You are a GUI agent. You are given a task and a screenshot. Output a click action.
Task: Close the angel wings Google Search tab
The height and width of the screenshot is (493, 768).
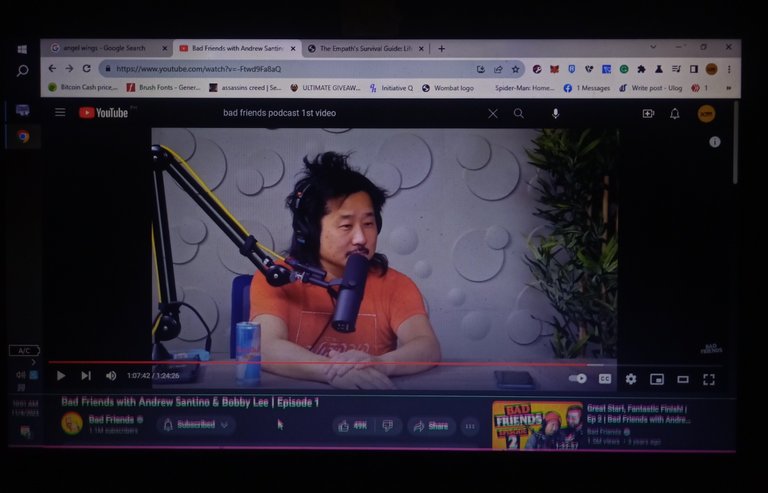click(165, 48)
